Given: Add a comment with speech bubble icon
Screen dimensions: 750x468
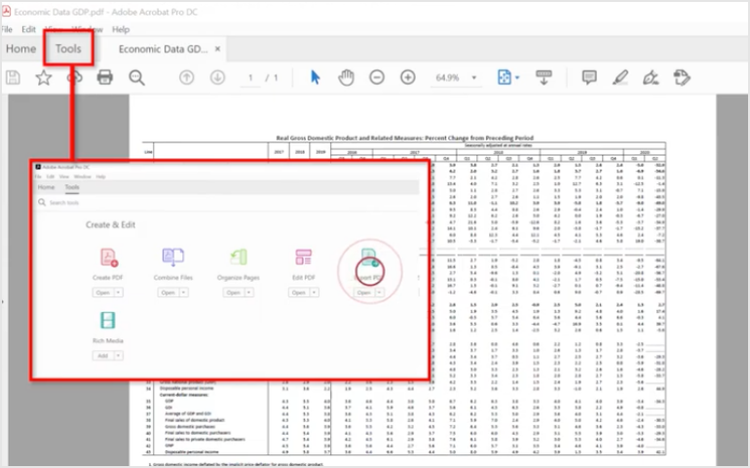Looking at the screenshot, I should click(589, 78).
